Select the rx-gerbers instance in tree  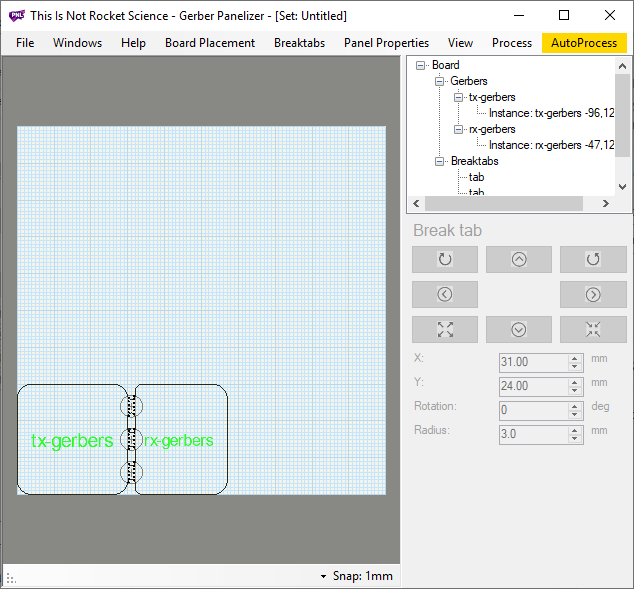click(x=551, y=145)
